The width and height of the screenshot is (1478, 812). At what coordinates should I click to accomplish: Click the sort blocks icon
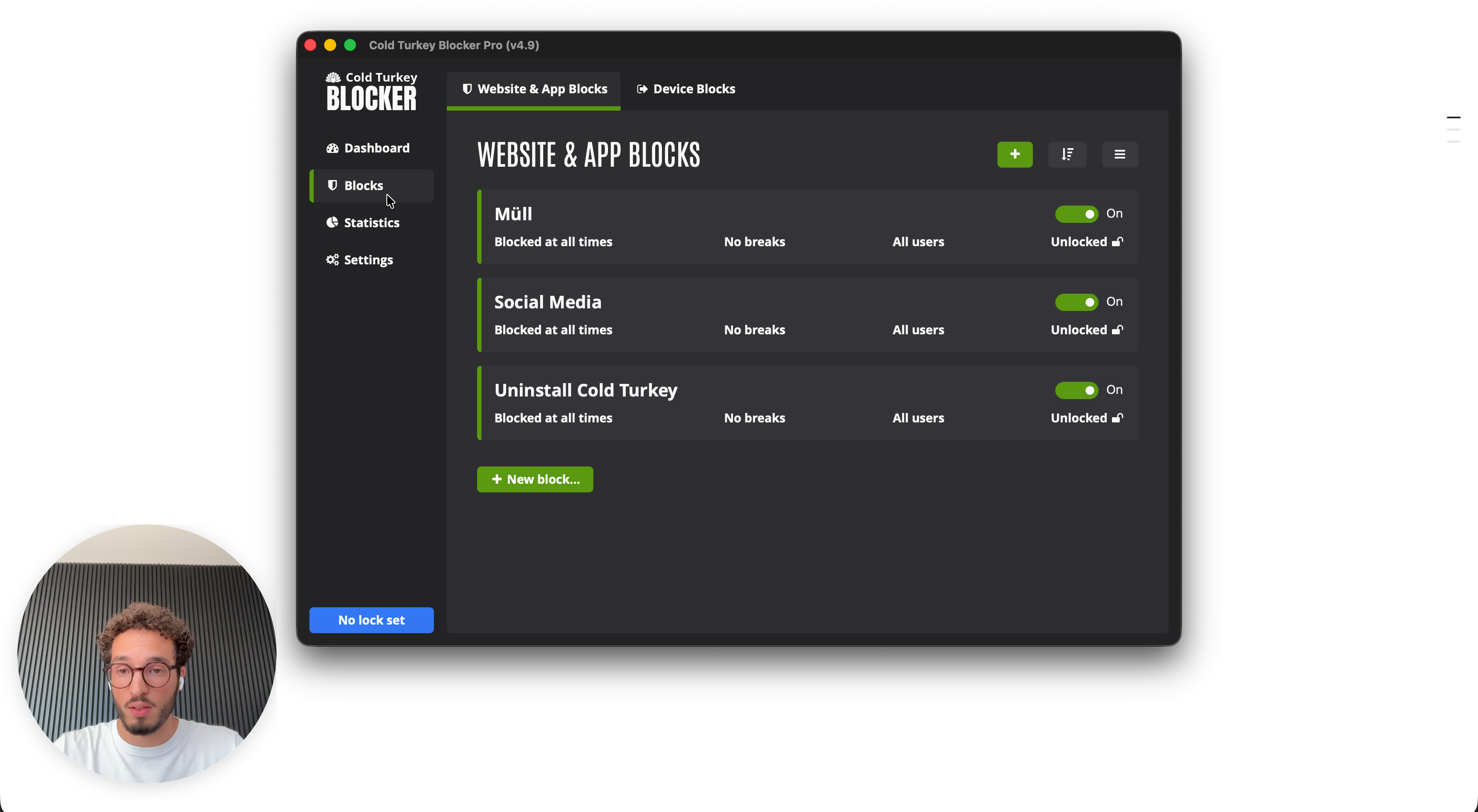pyautogui.click(x=1067, y=154)
